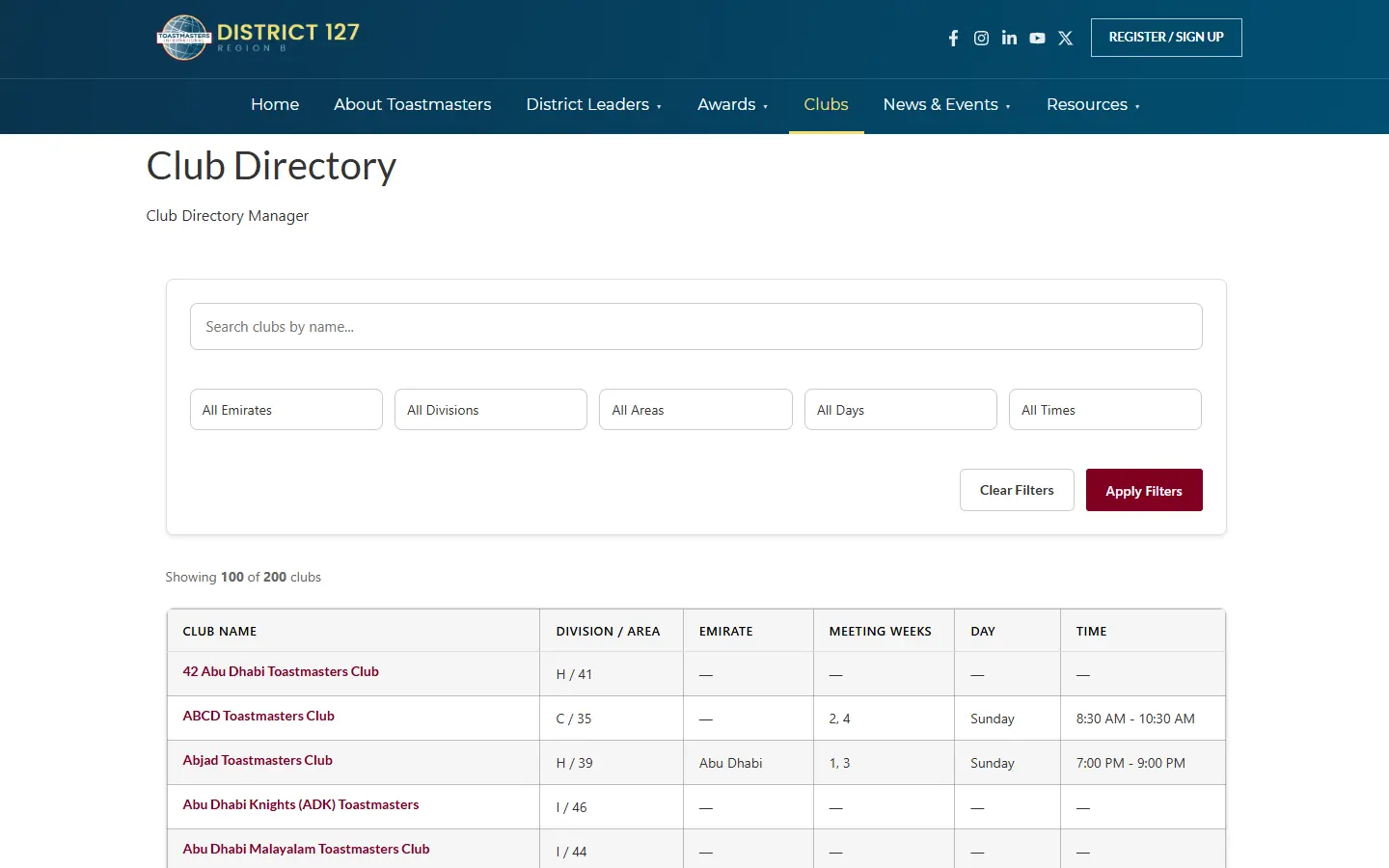Open the District 127 logo homepage
Image resolution: width=1389 pixels, height=868 pixels.
259,38
